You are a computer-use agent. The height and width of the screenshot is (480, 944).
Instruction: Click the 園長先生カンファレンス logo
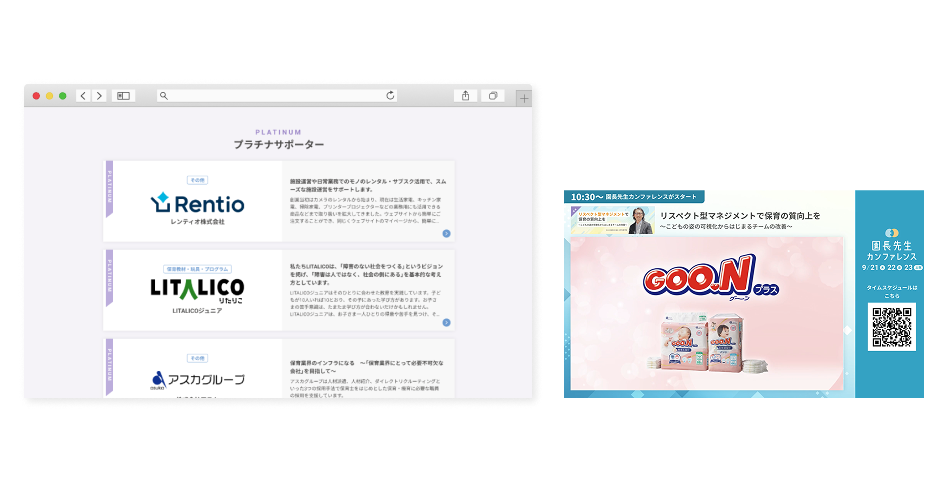891,245
